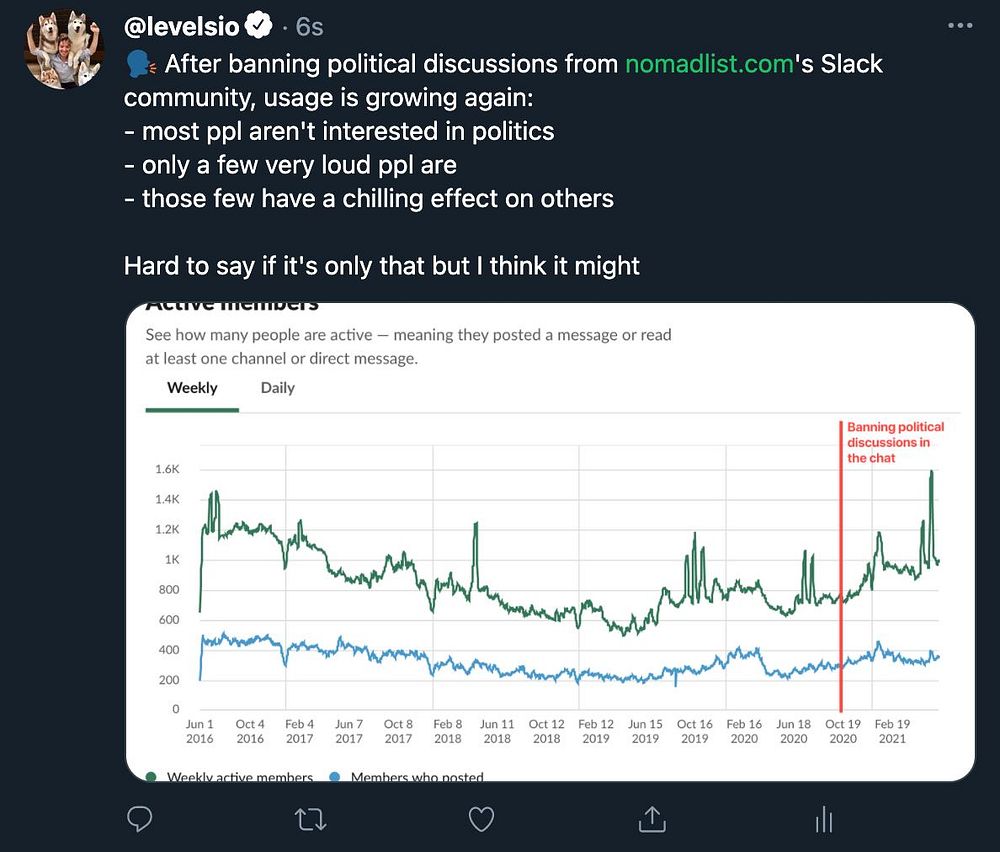Like the tweet with the heart icon
The width and height of the screenshot is (1000, 852).
coord(482,820)
